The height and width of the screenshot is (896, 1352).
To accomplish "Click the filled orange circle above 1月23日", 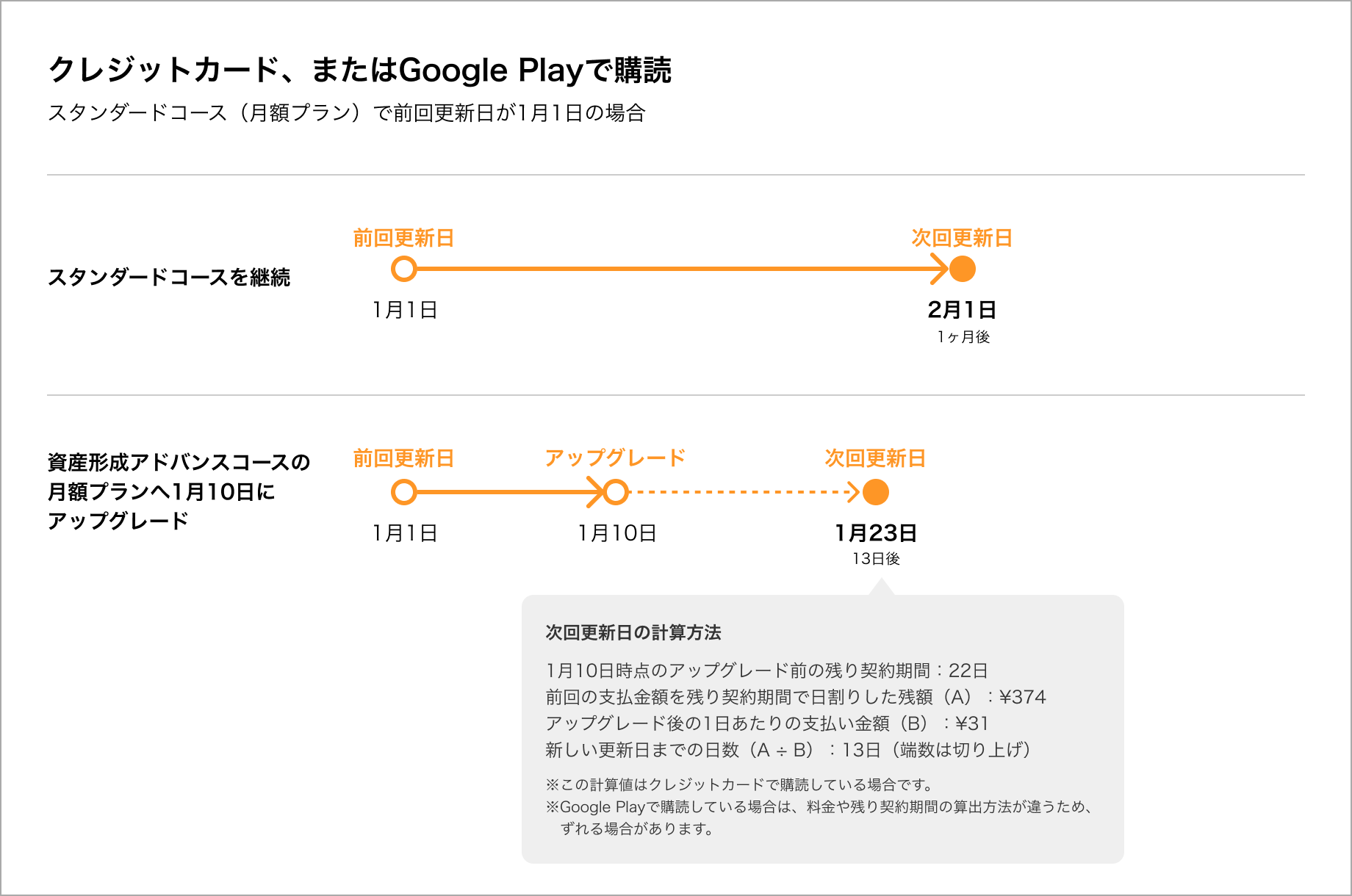I will (876, 492).
